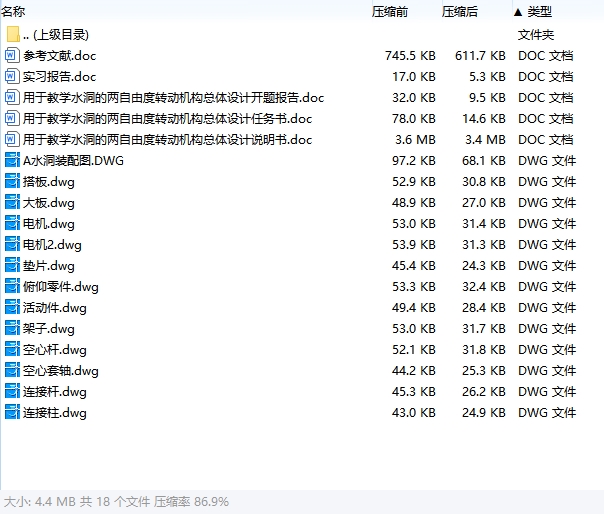Click the DWG icon for 垫片.dwg
Image resolution: width=604 pixels, height=514 pixels.
[12, 265]
